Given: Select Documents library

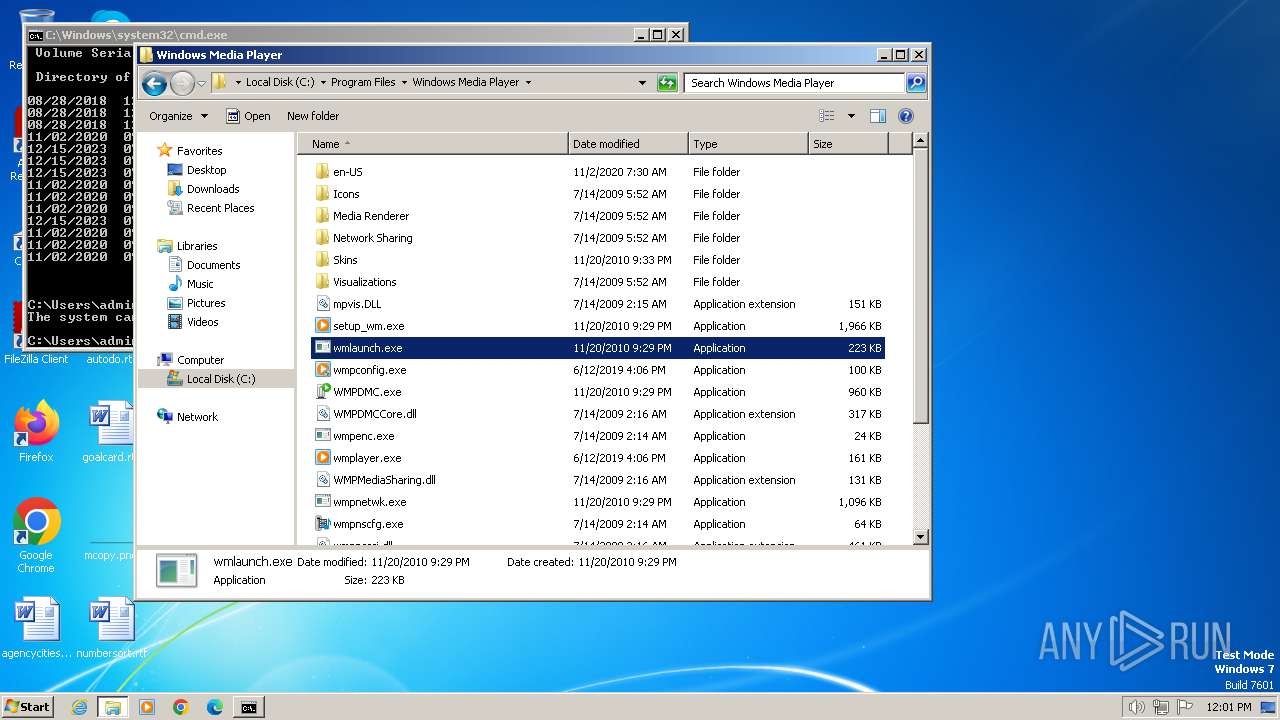Looking at the screenshot, I should click(x=213, y=265).
